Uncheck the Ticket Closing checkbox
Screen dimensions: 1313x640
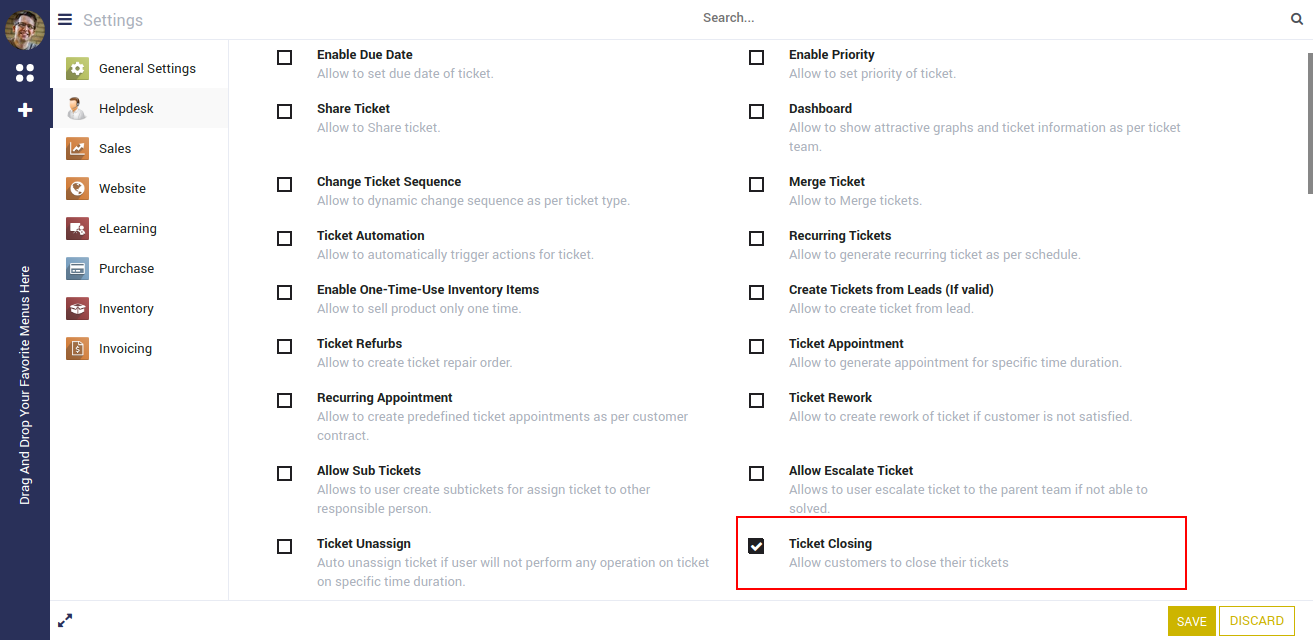pyautogui.click(x=756, y=546)
